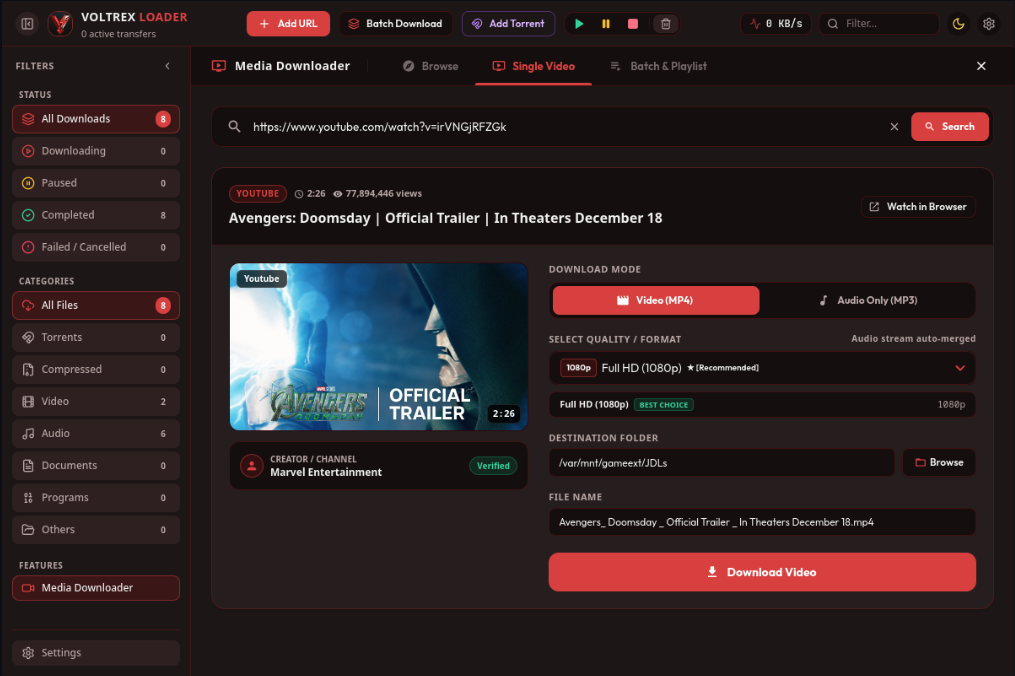Click the Download Video button
Viewport: 1015px width, 676px height.
(762, 572)
